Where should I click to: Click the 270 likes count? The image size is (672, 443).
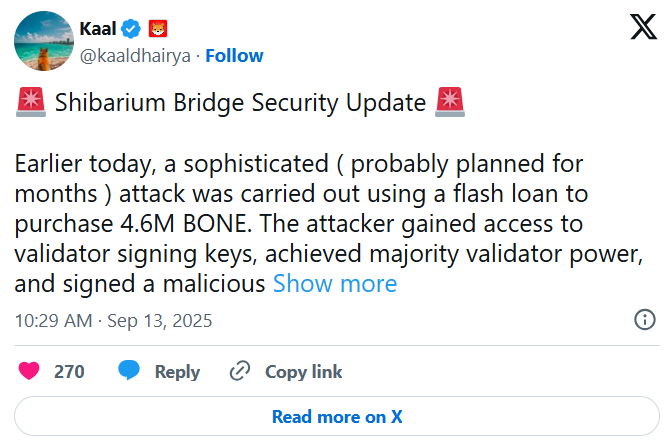(69, 372)
